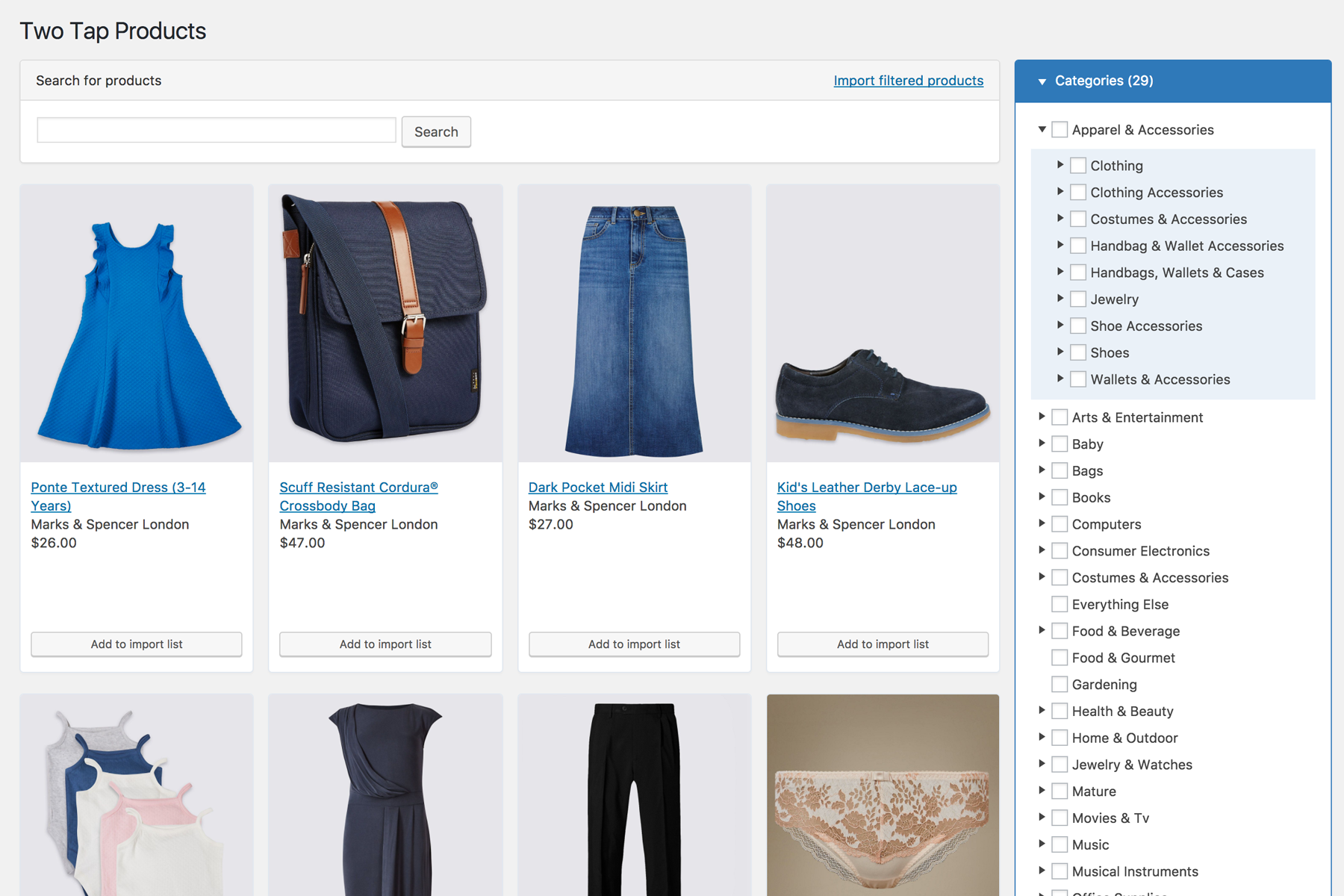Image resolution: width=1344 pixels, height=896 pixels.
Task: Expand the Bags category arrow
Action: (1042, 470)
